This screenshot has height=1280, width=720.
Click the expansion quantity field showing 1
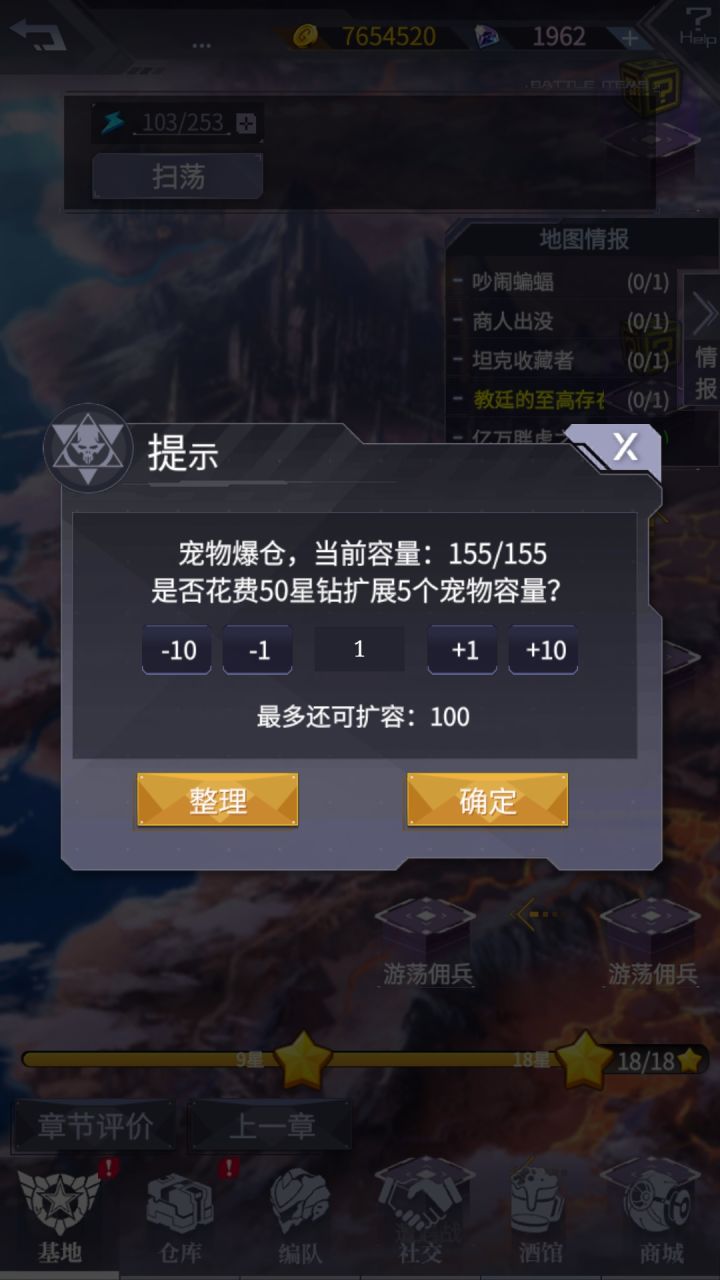click(x=360, y=649)
